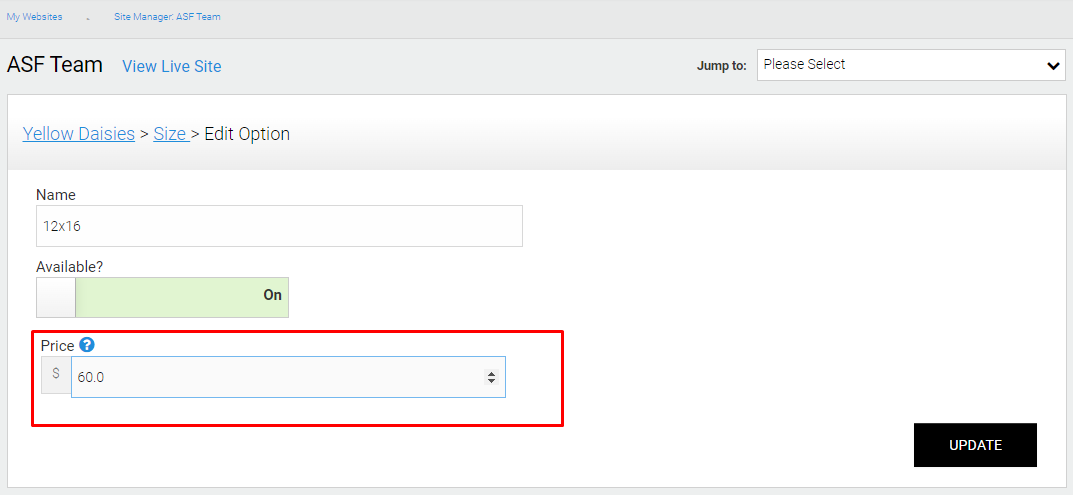Toggle the Available switch showing On
1073x495 pixels.
click(x=162, y=297)
